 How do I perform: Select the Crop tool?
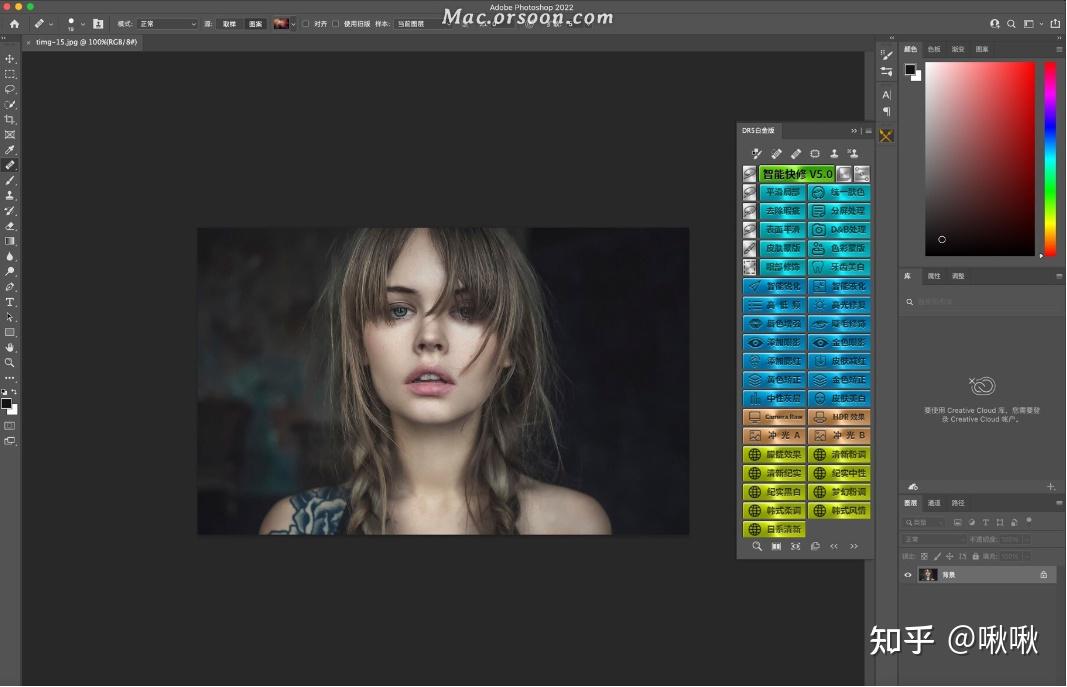point(10,119)
